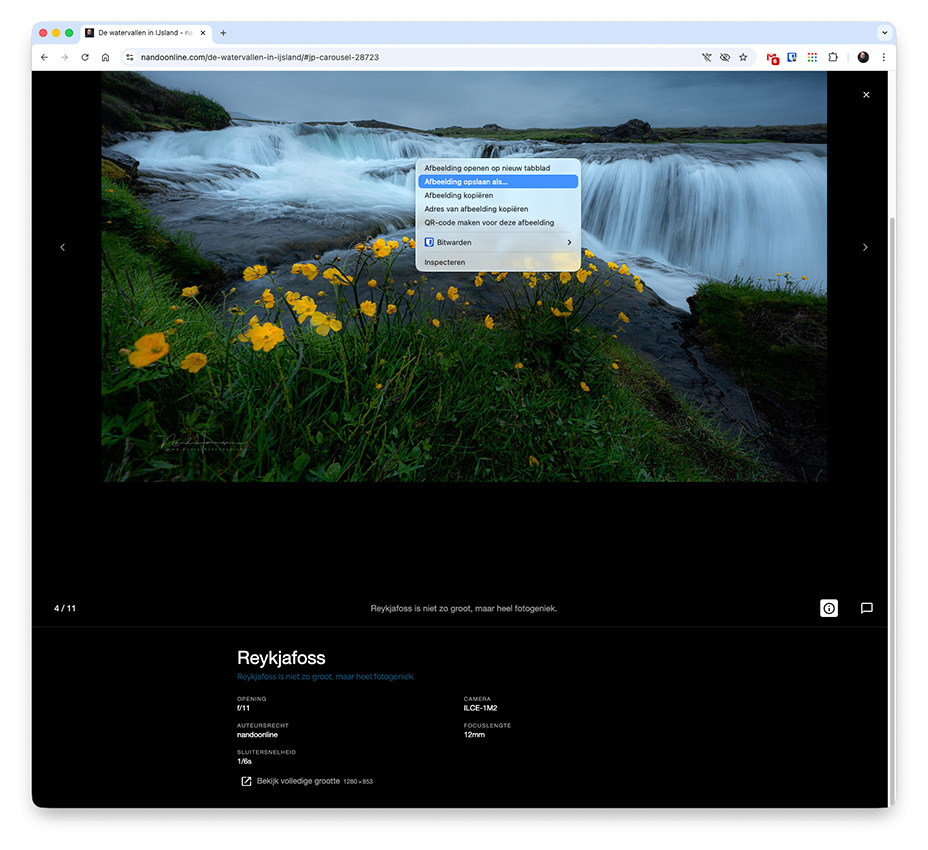This screenshot has height=850, width=928.
Task: Close the image carousel with the X
Action: pyautogui.click(x=866, y=95)
